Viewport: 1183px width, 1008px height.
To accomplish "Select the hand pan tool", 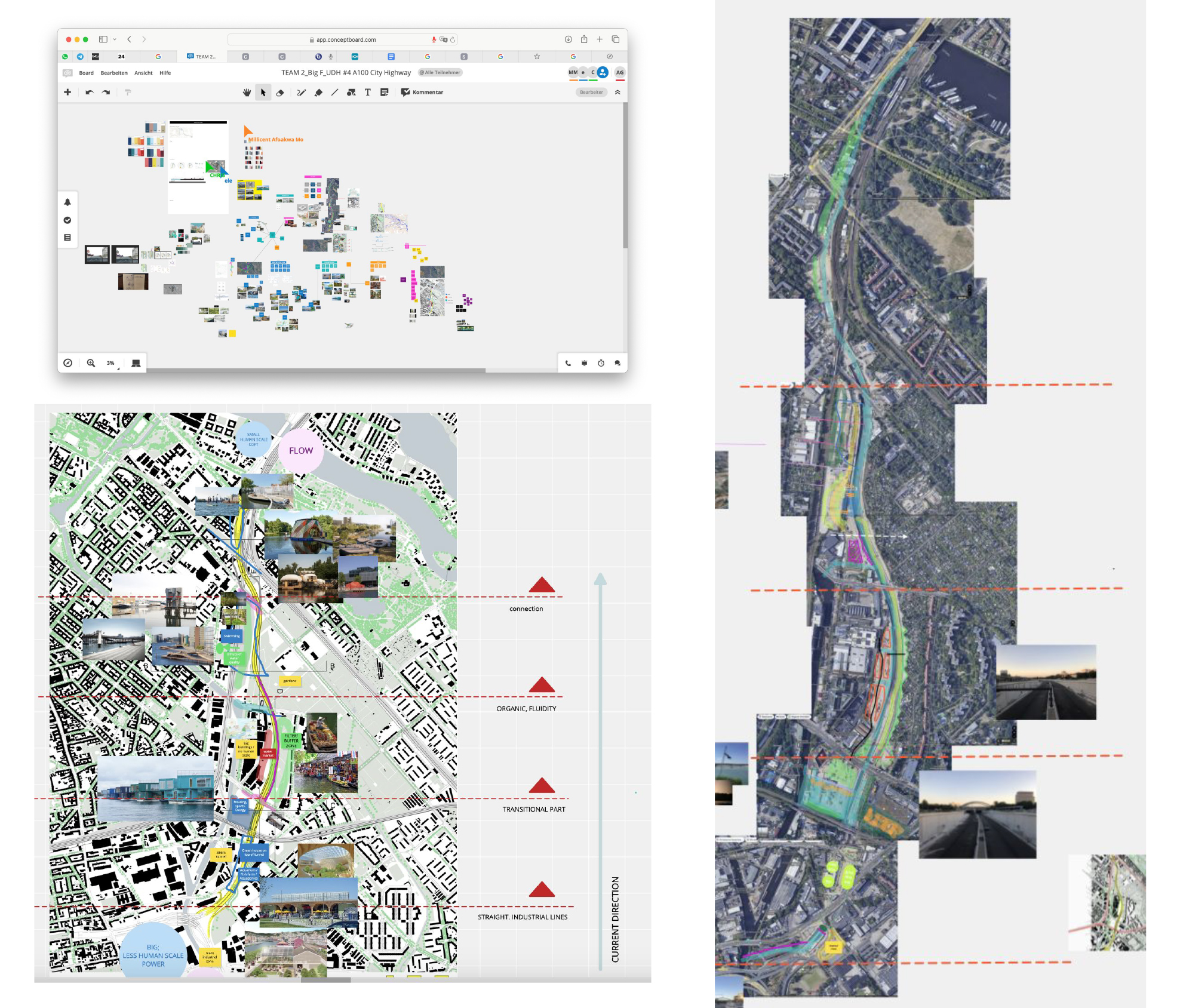I will click(x=247, y=93).
